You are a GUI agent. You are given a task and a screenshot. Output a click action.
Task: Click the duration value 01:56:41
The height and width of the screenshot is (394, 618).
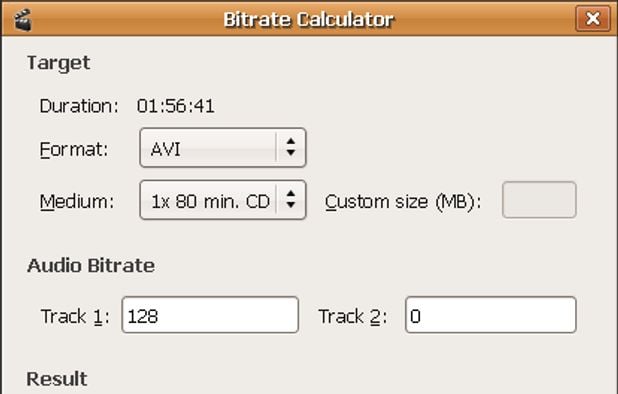pyautogui.click(x=176, y=106)
